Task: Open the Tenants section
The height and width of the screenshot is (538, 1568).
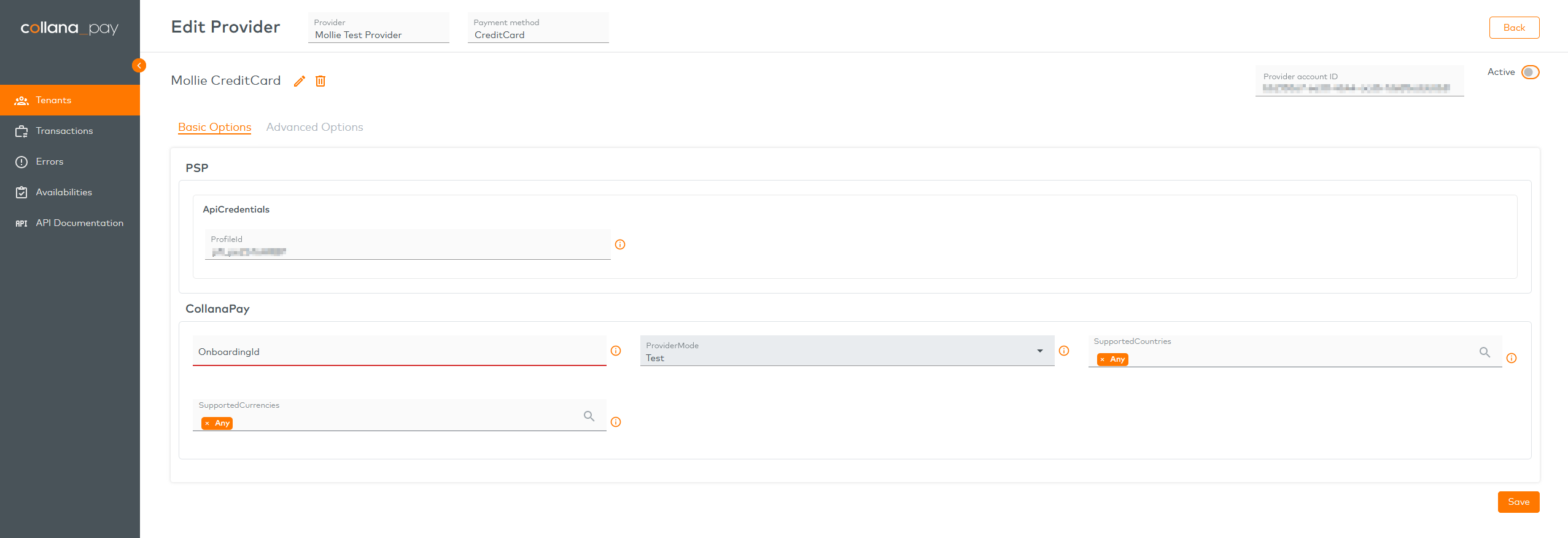Action: [x=70, y=100]
